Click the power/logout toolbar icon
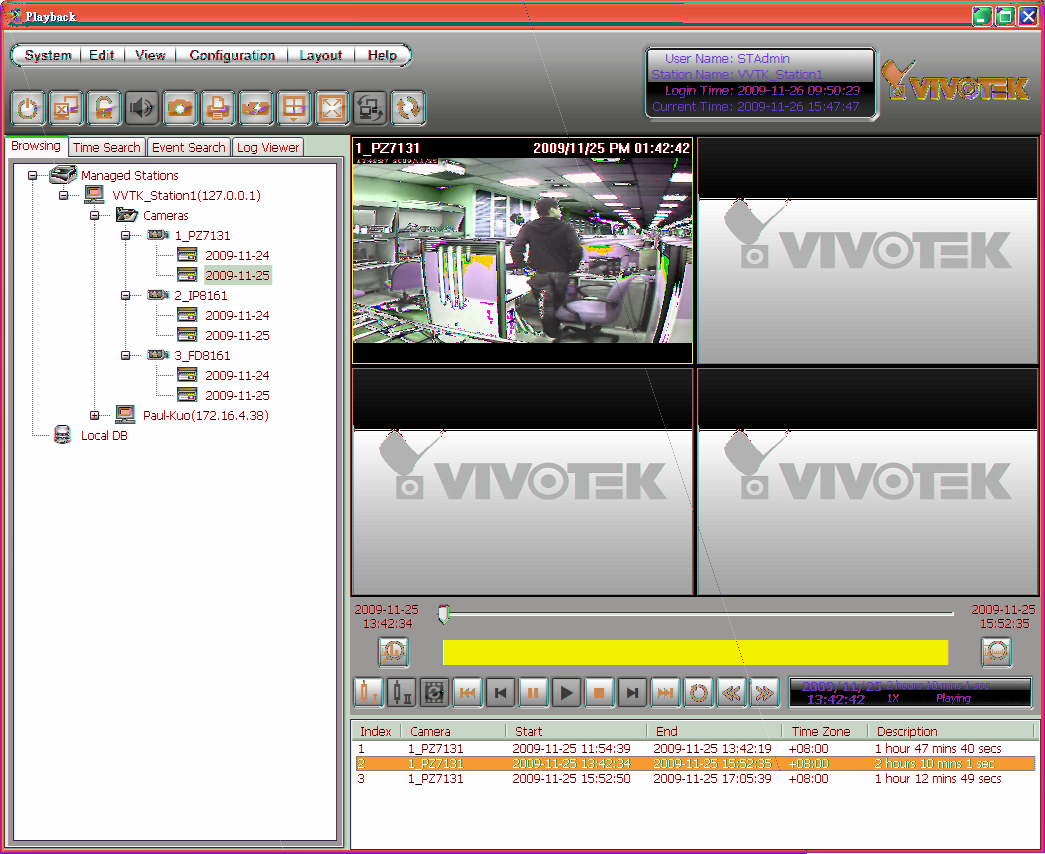The image size is (1045, 854). [27, 108]
